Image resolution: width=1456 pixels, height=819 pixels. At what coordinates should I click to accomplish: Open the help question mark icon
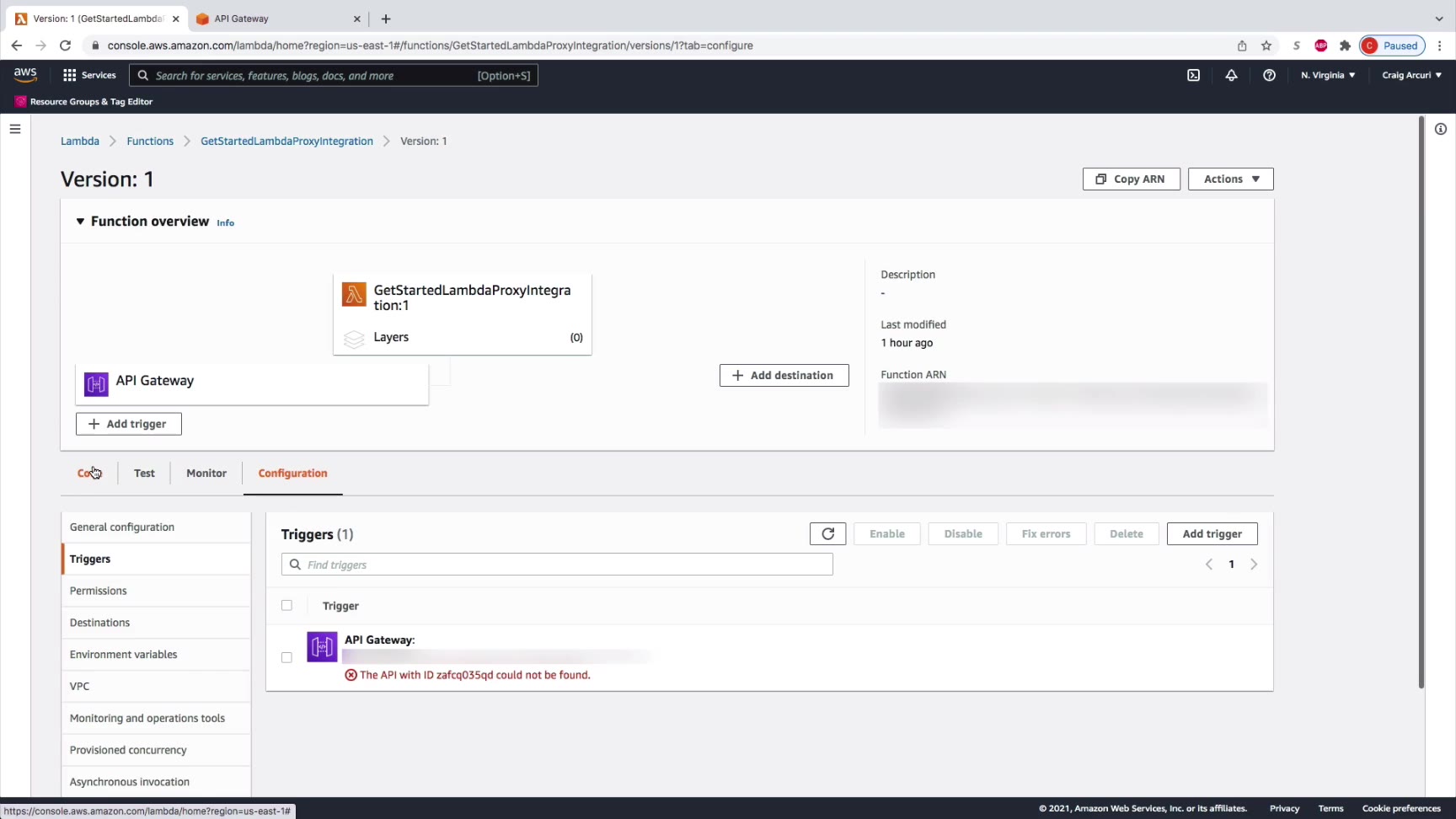[1269, 75]
